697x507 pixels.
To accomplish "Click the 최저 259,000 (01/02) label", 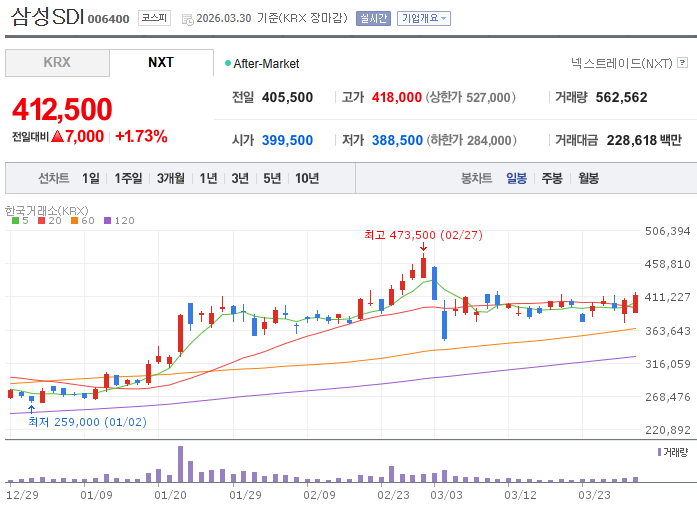I will 88,422.
